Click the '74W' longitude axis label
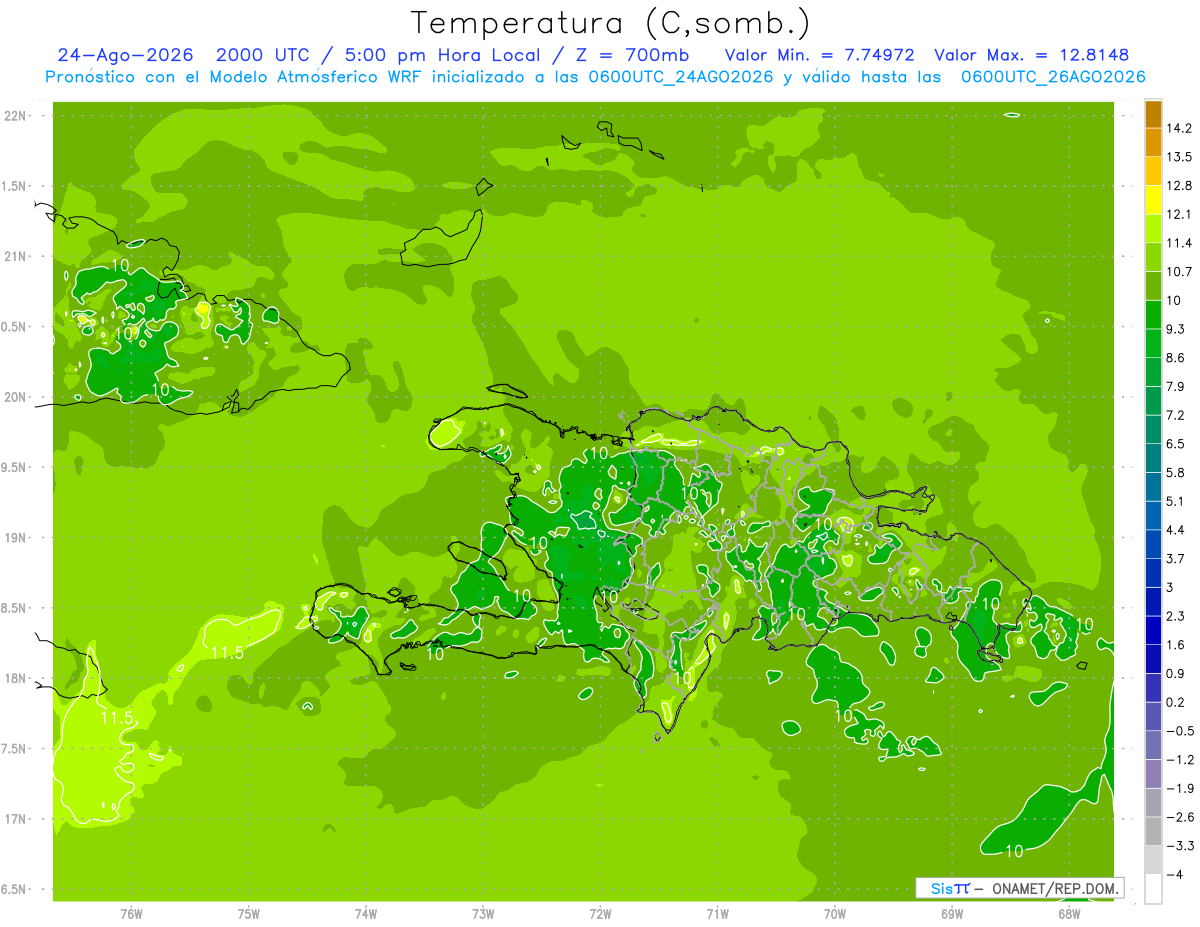Image resolution: width=1200 pixels, height=927 pixels. [366, 913]
